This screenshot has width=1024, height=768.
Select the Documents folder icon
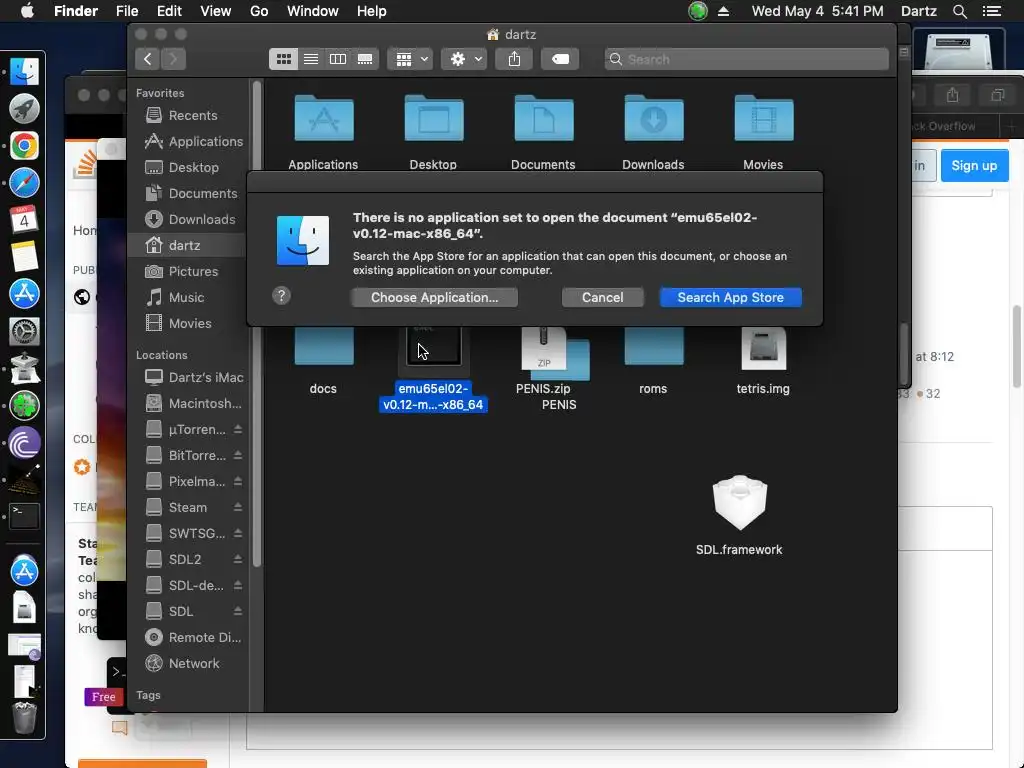(x=543, y=119)
